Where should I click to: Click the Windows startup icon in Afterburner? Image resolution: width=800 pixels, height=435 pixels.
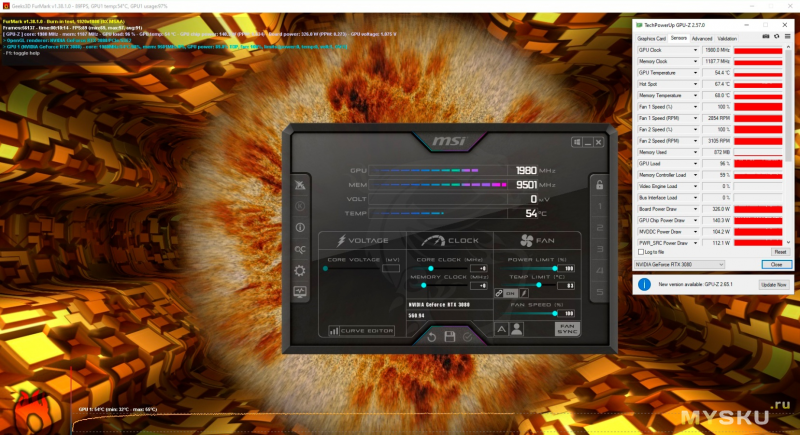577,142
